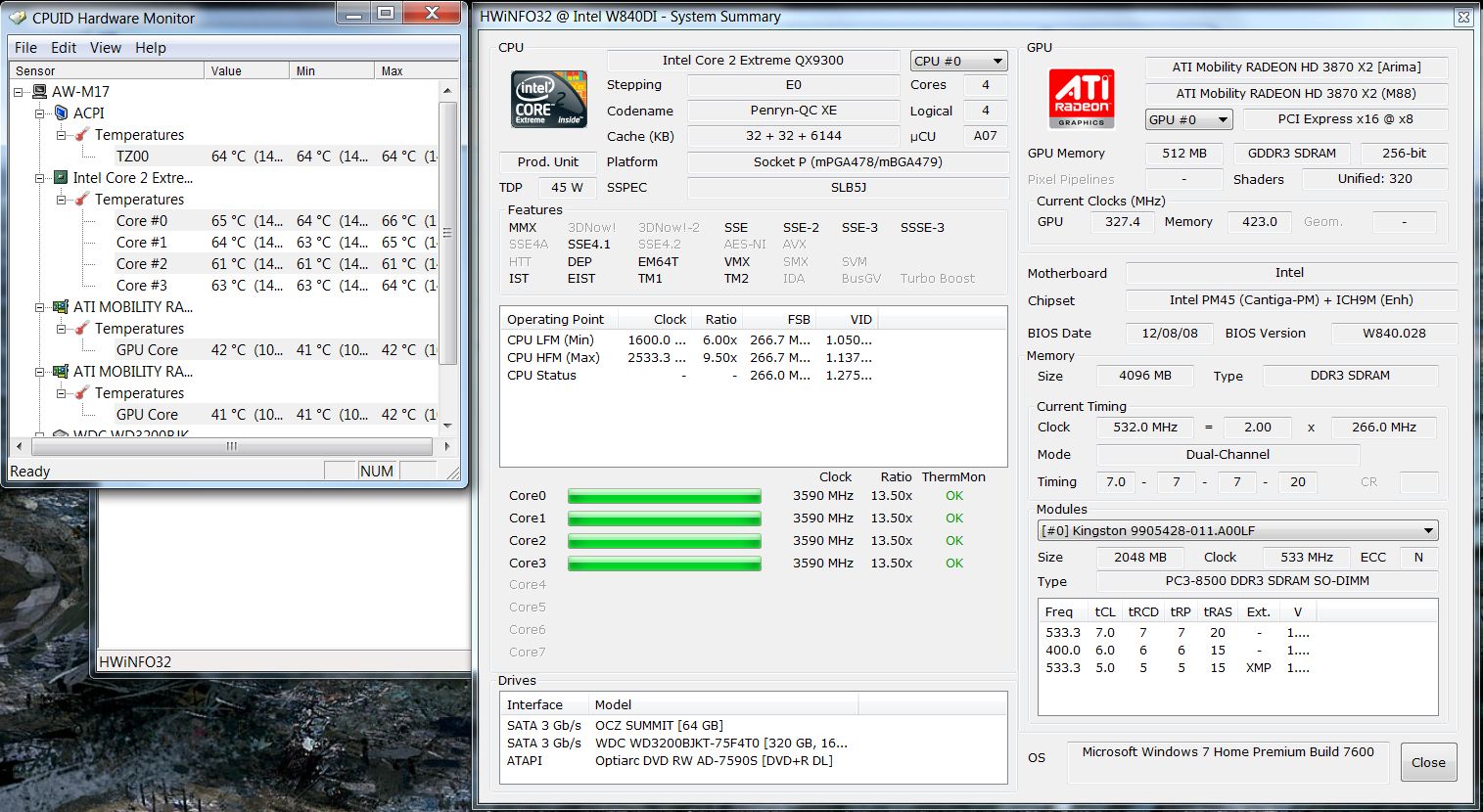Image resolution: width=1483 pixels, height=812 pixels.
Task: Click the Intel Core 2 Extreme chip icon
Action: click(x=61, y=178)
